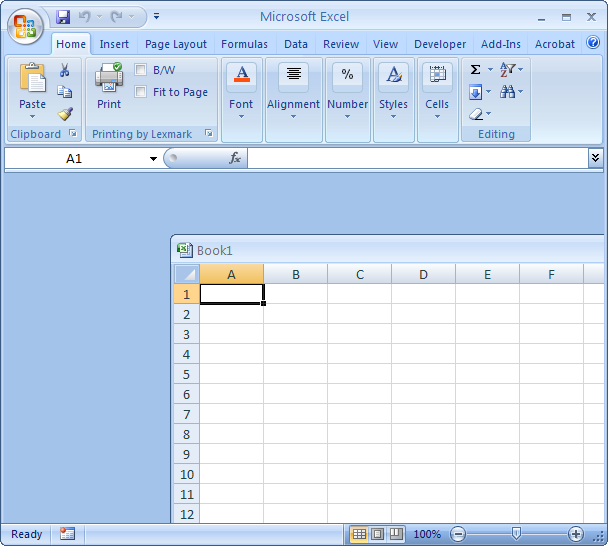Enable the B/W checkbox

click(x=141, y=70)
